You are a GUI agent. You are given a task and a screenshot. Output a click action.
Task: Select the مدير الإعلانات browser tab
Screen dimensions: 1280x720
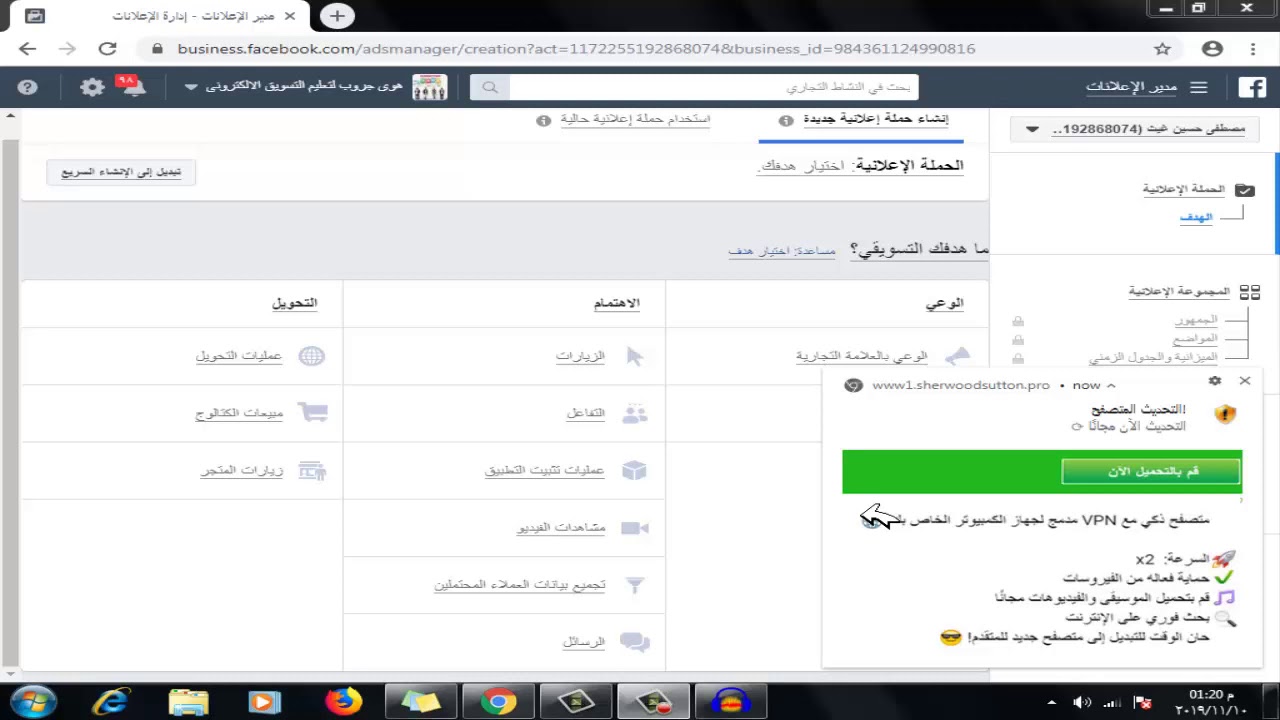click(162, 16)
